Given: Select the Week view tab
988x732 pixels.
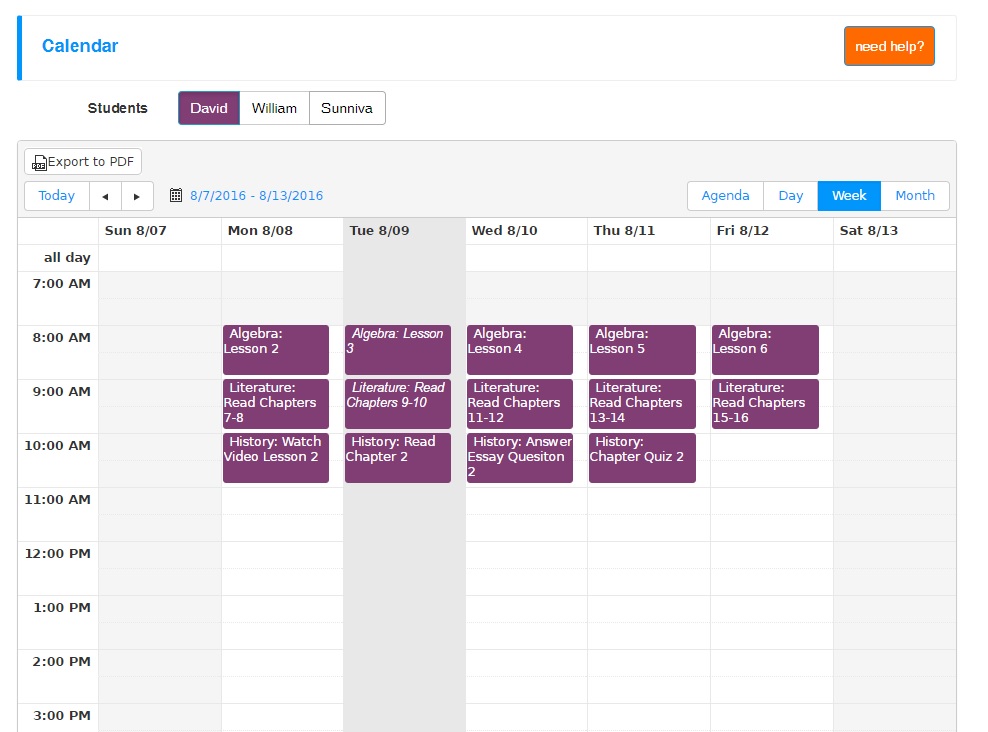Looking at the screenshot, I should point(849,196).
